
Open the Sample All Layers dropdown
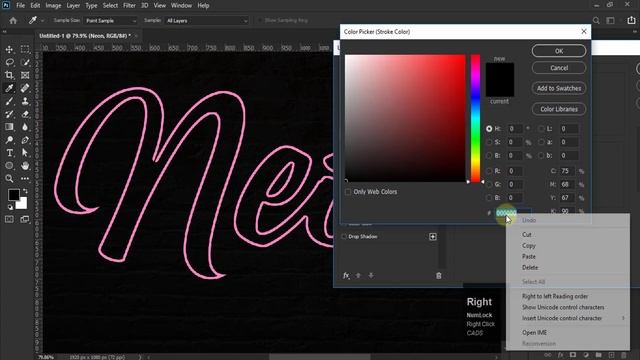point(206,20)
